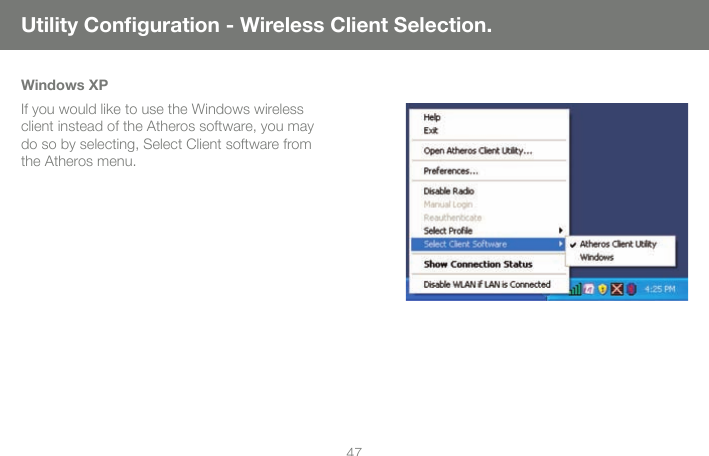Click the 4:25 PM system clock
Viewport: 709px width, 456px height.
[x=660, y=289]
